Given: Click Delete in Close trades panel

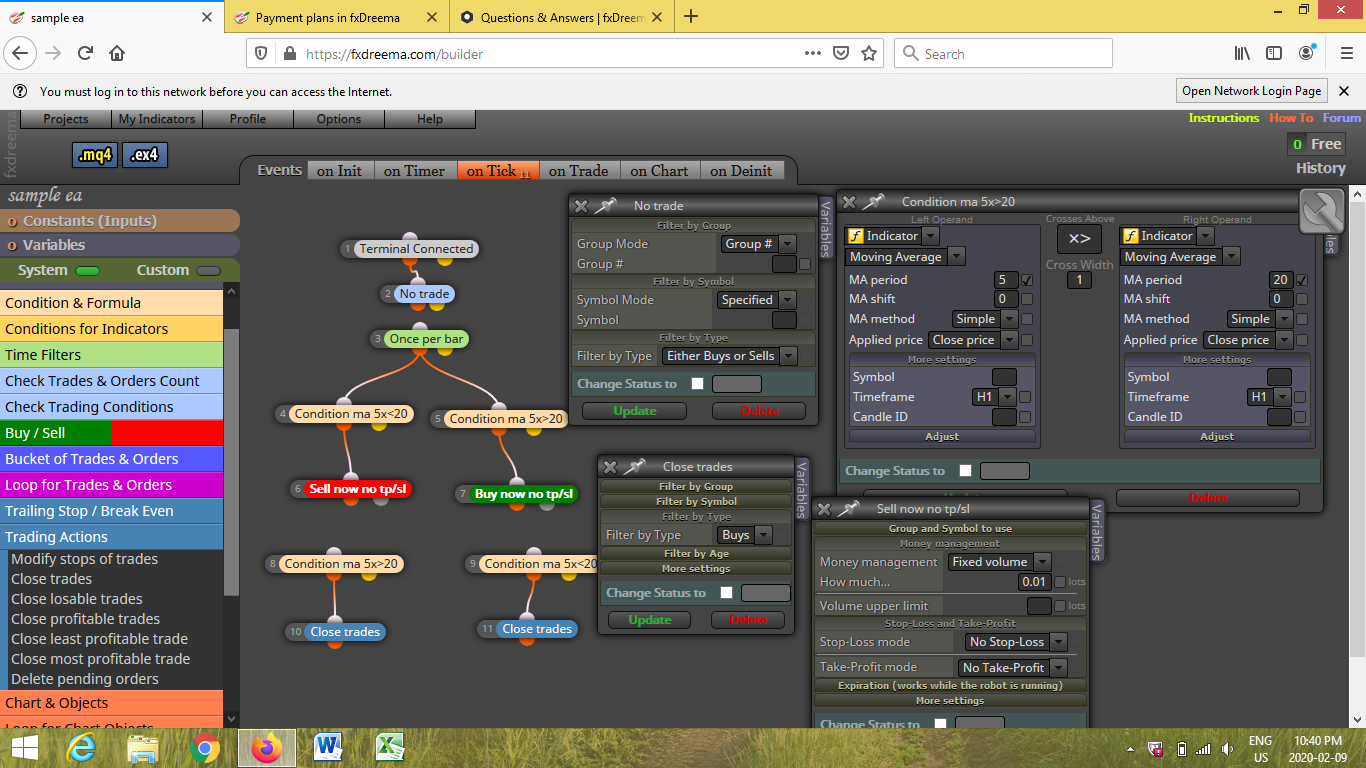Looking at the screenshot, I should 748,620.
